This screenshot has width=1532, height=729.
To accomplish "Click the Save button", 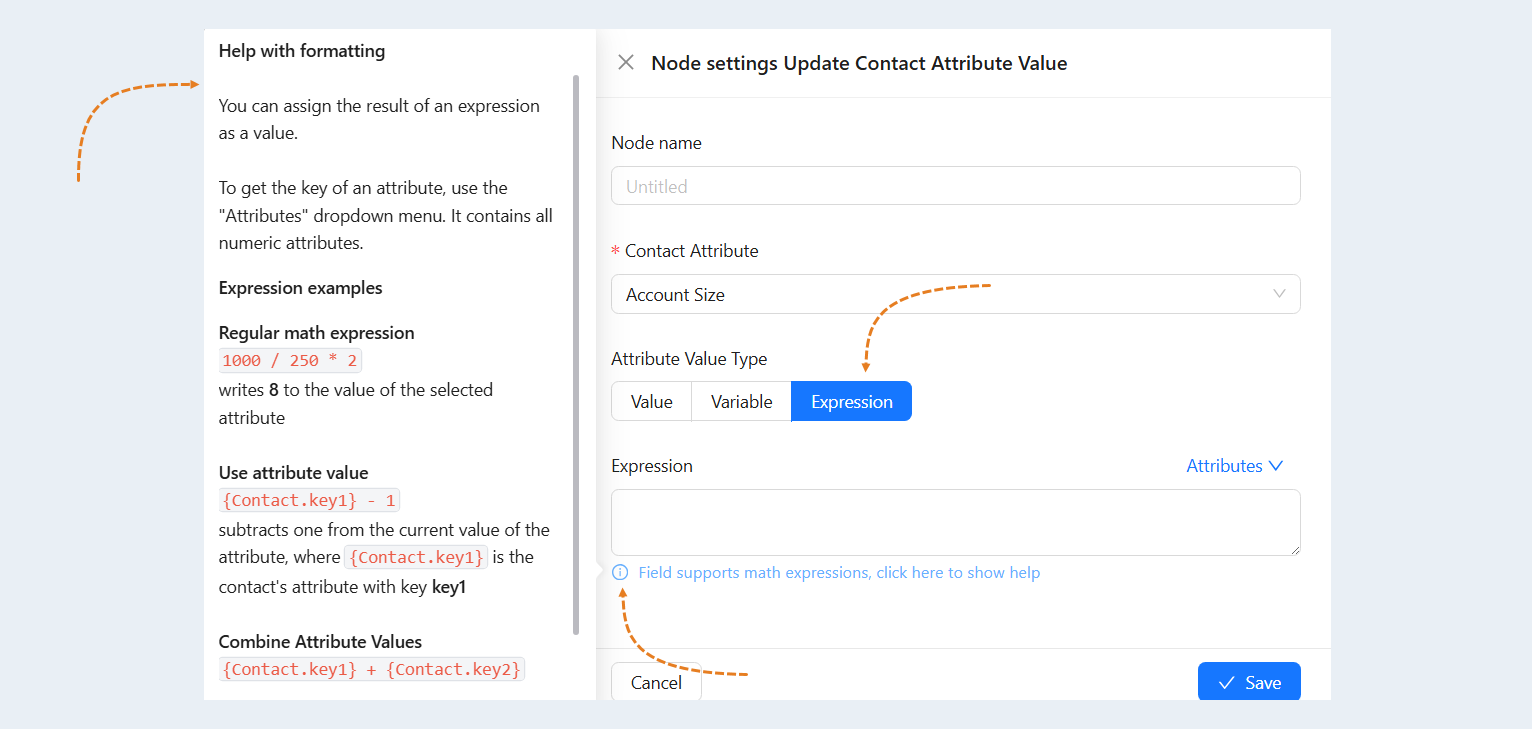I will click(x=1249, y=682).
